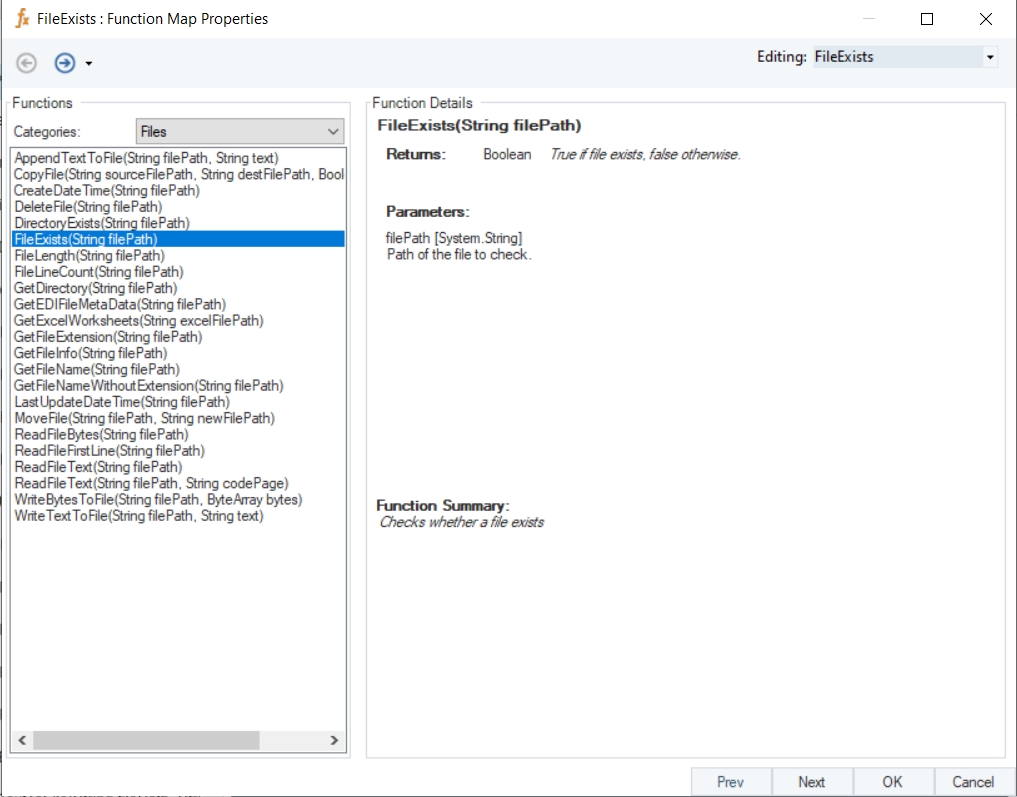Click the forward navigation arrow icon
Screen dimensions: 1017x797
pos(64,63)
